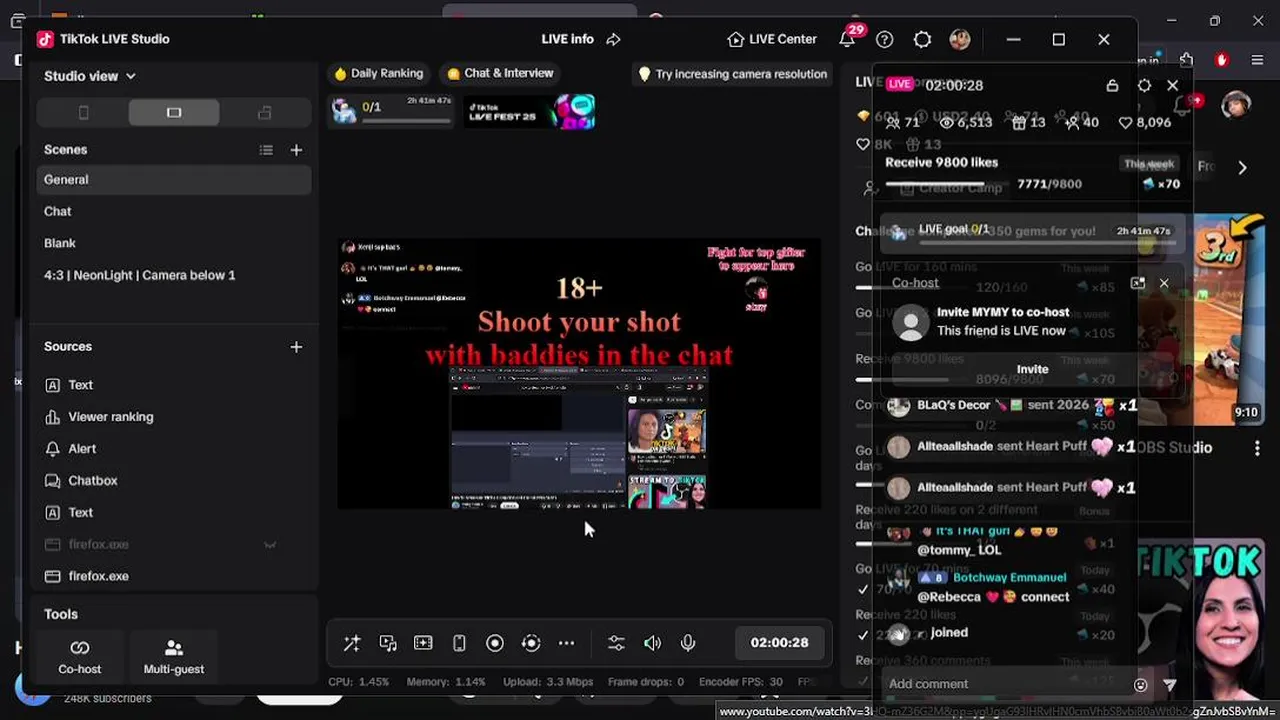Click the LIVE Fest 25 banner

point(530,111)
